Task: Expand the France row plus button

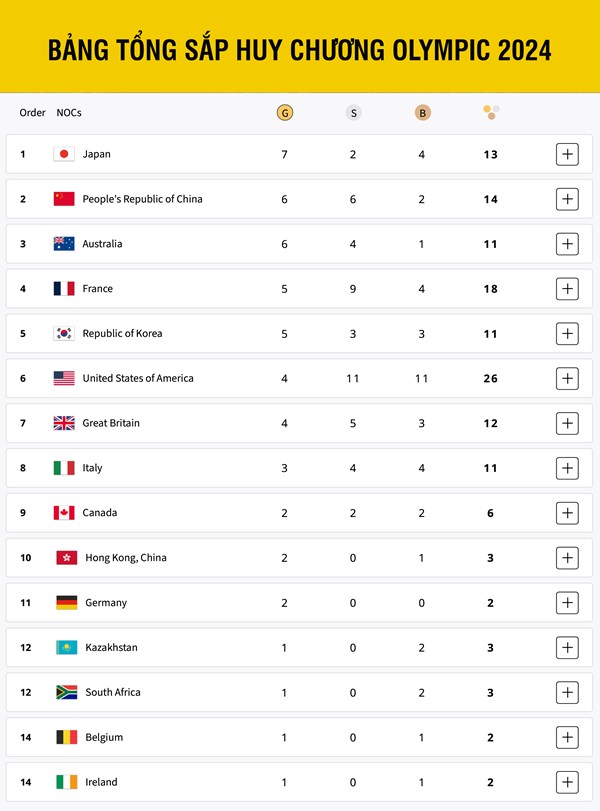Action: [567, 289]
